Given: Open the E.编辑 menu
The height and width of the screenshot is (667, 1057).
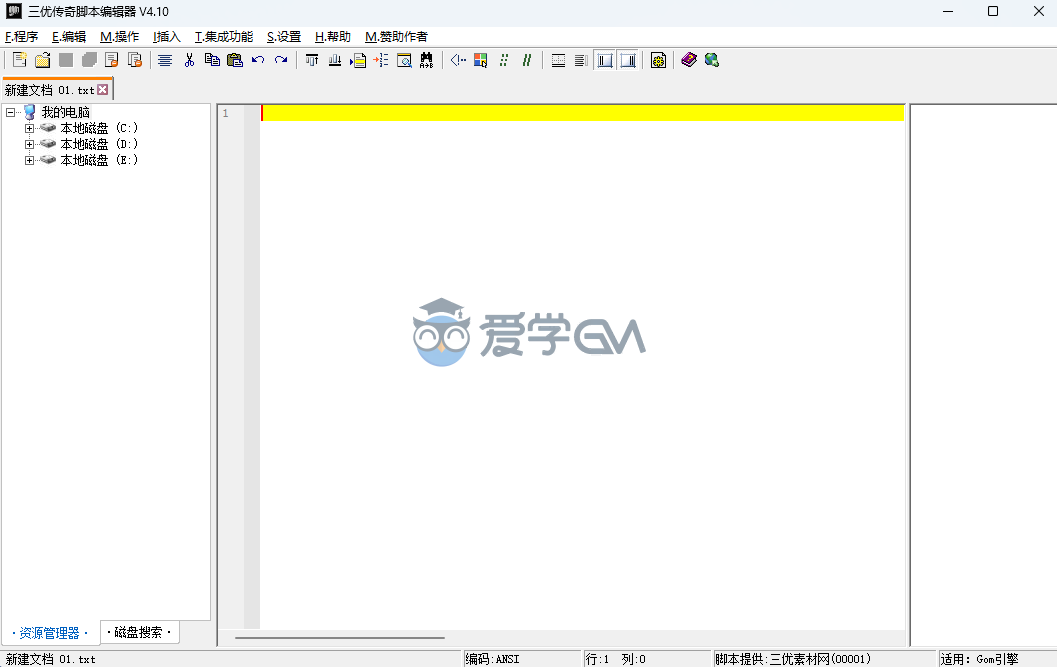Looking at the screenshot, I should tap(69, 36).
